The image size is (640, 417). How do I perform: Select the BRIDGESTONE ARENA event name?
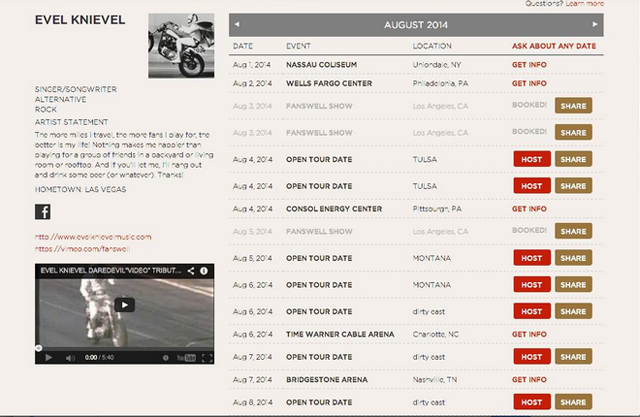327,379
